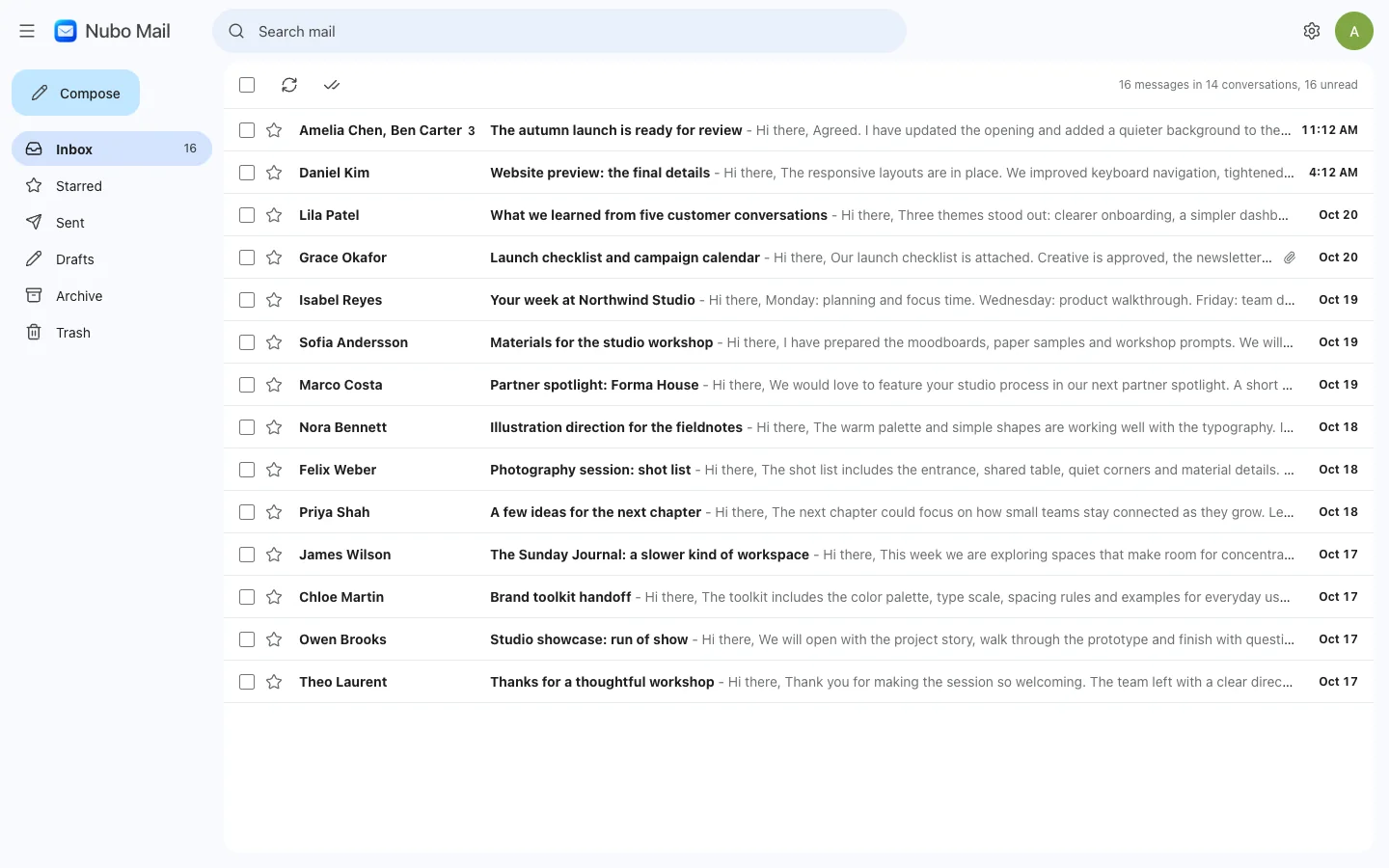Open "A few ideas for the next chapter"

pyautogui.click(x=799, y=512)
